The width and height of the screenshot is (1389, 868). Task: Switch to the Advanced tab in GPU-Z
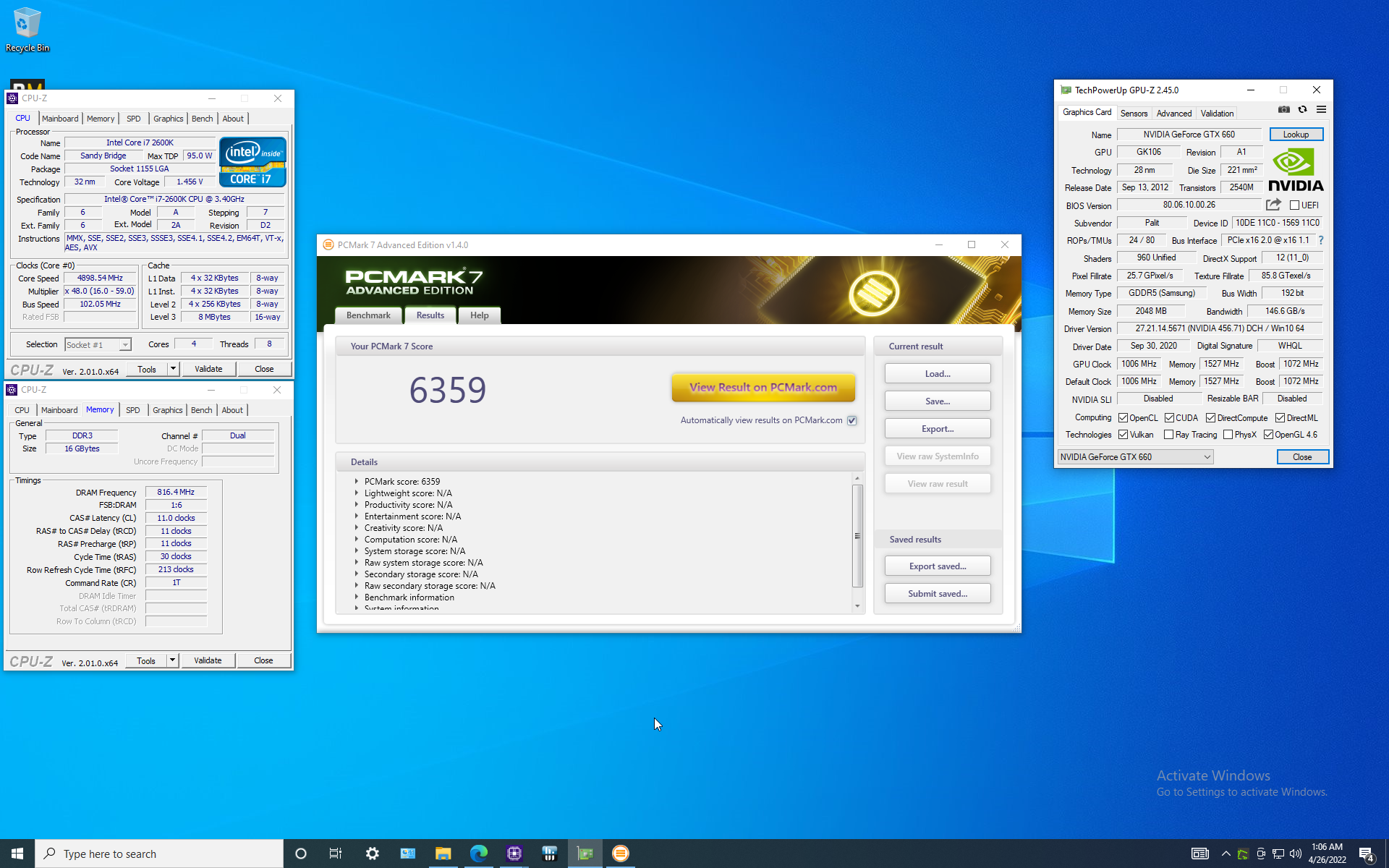click(1173, 114)
